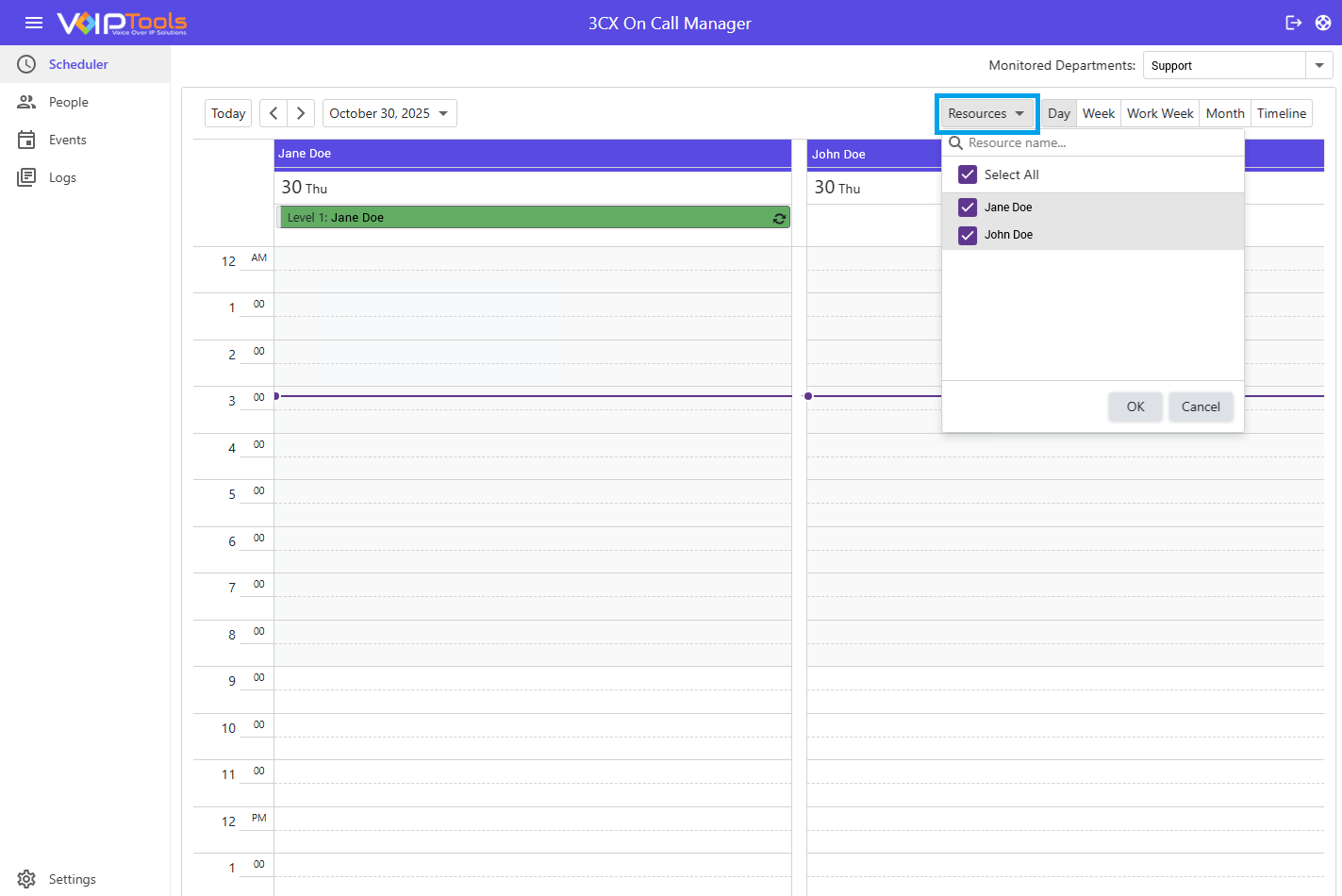The image size is (1342, 896).
Task: Switch to the Week view tab
Action: [1098, 113]
